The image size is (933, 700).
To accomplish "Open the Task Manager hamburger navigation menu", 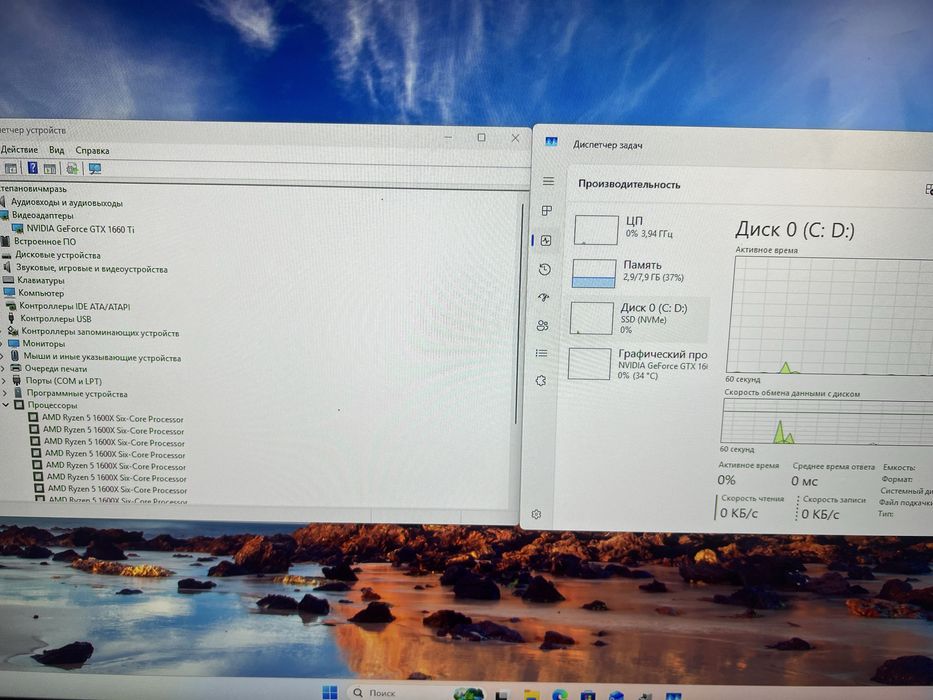I will click(548, 181).
